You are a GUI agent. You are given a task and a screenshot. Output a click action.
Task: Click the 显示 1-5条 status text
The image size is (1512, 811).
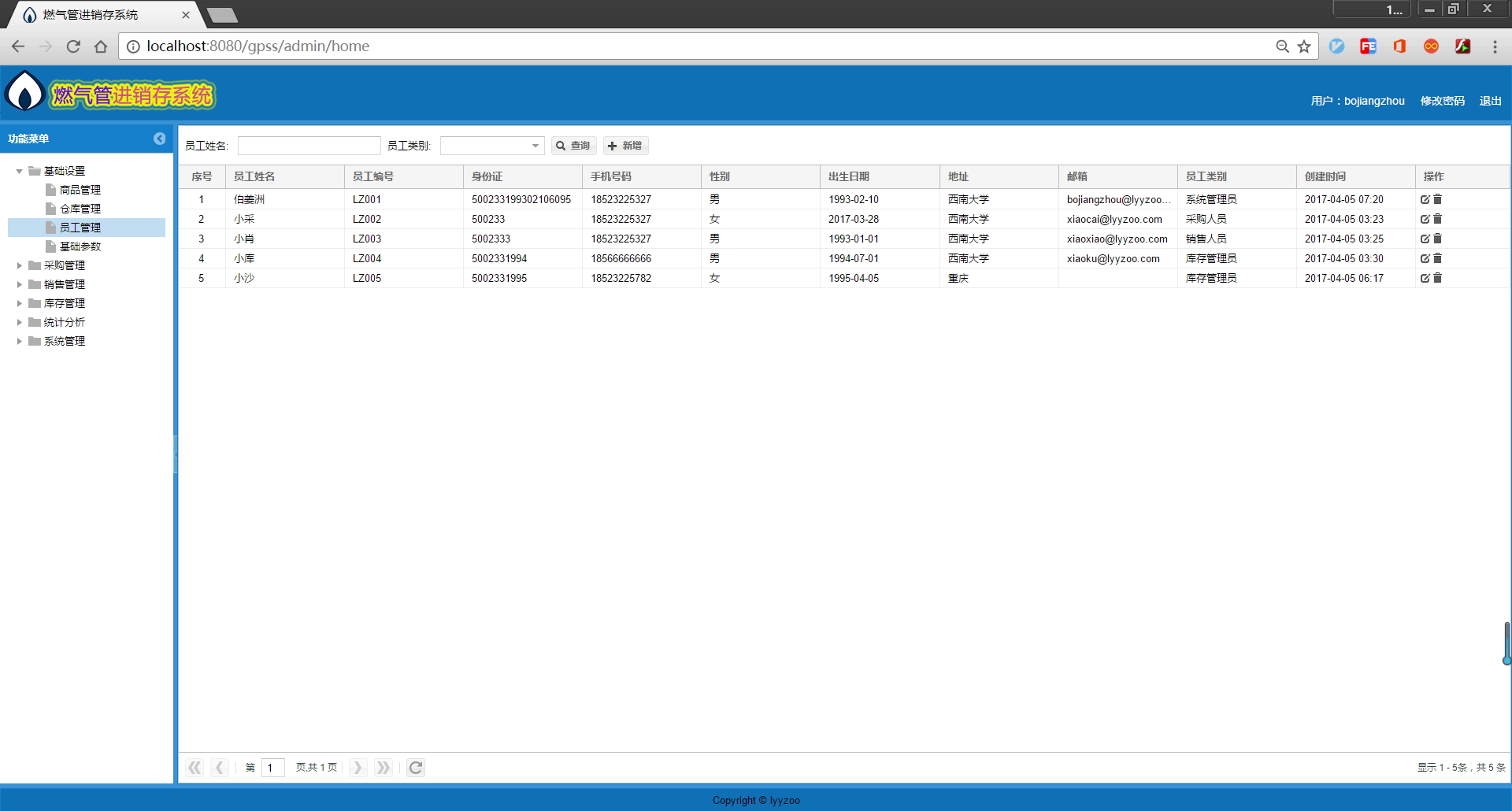(x=1462, y=768)
